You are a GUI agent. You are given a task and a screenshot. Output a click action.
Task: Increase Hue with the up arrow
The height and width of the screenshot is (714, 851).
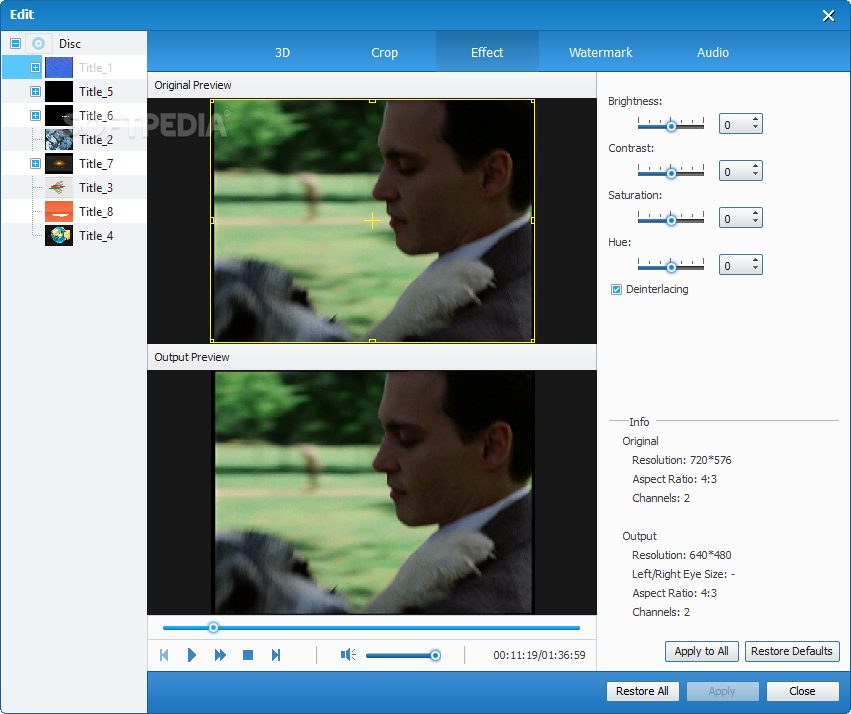click(755, 260)
